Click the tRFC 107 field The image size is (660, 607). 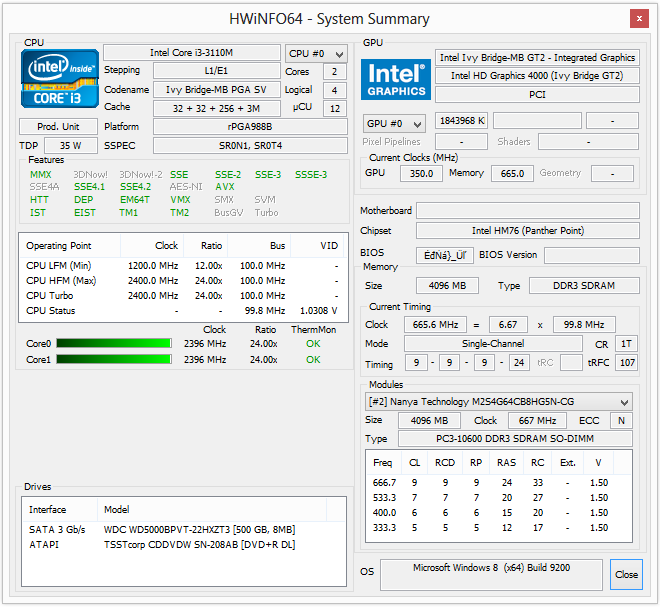point(627,363)
